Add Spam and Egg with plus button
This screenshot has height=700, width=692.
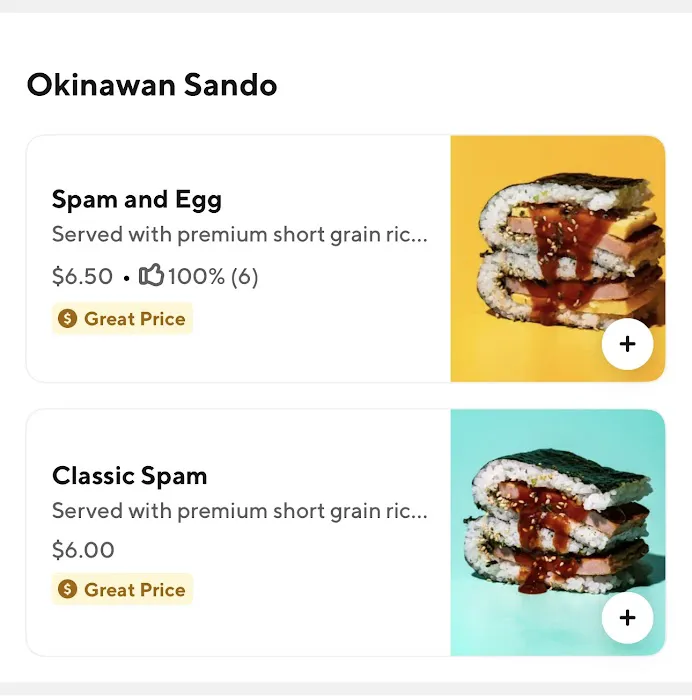pos(627,344)
